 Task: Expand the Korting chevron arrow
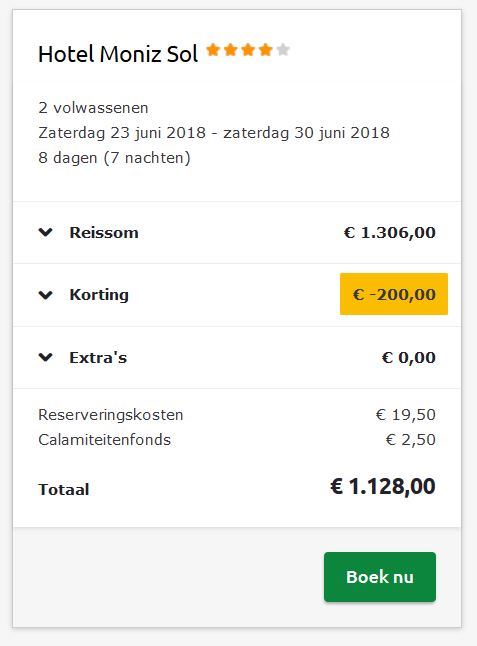(46, 295)
